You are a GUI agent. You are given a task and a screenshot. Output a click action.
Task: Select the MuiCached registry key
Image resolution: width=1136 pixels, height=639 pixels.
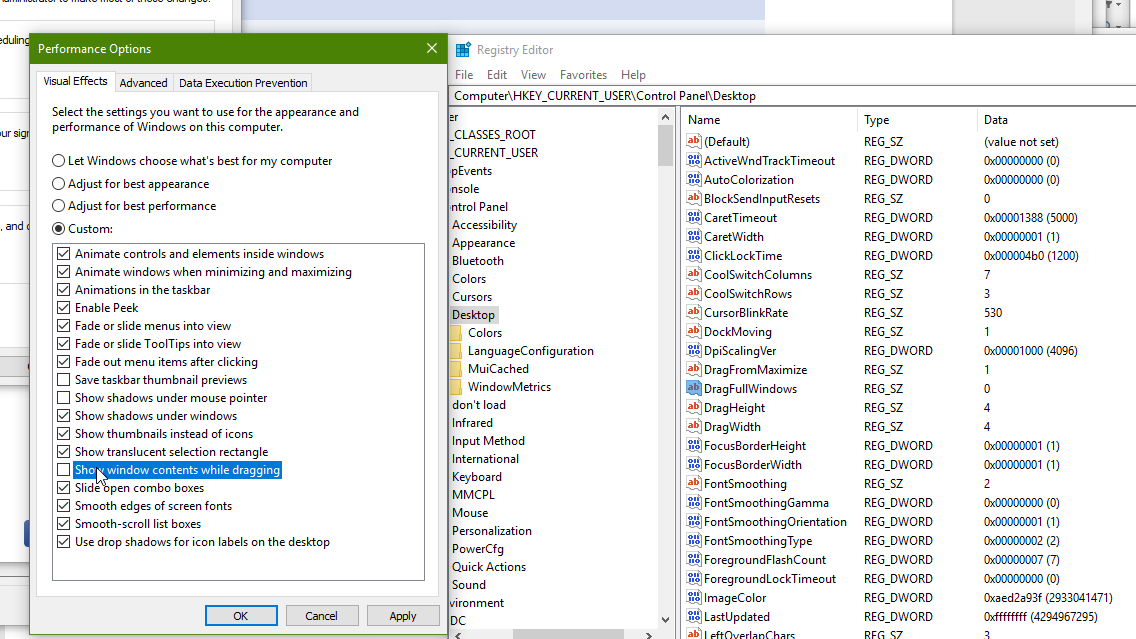[x=498, y=369]
